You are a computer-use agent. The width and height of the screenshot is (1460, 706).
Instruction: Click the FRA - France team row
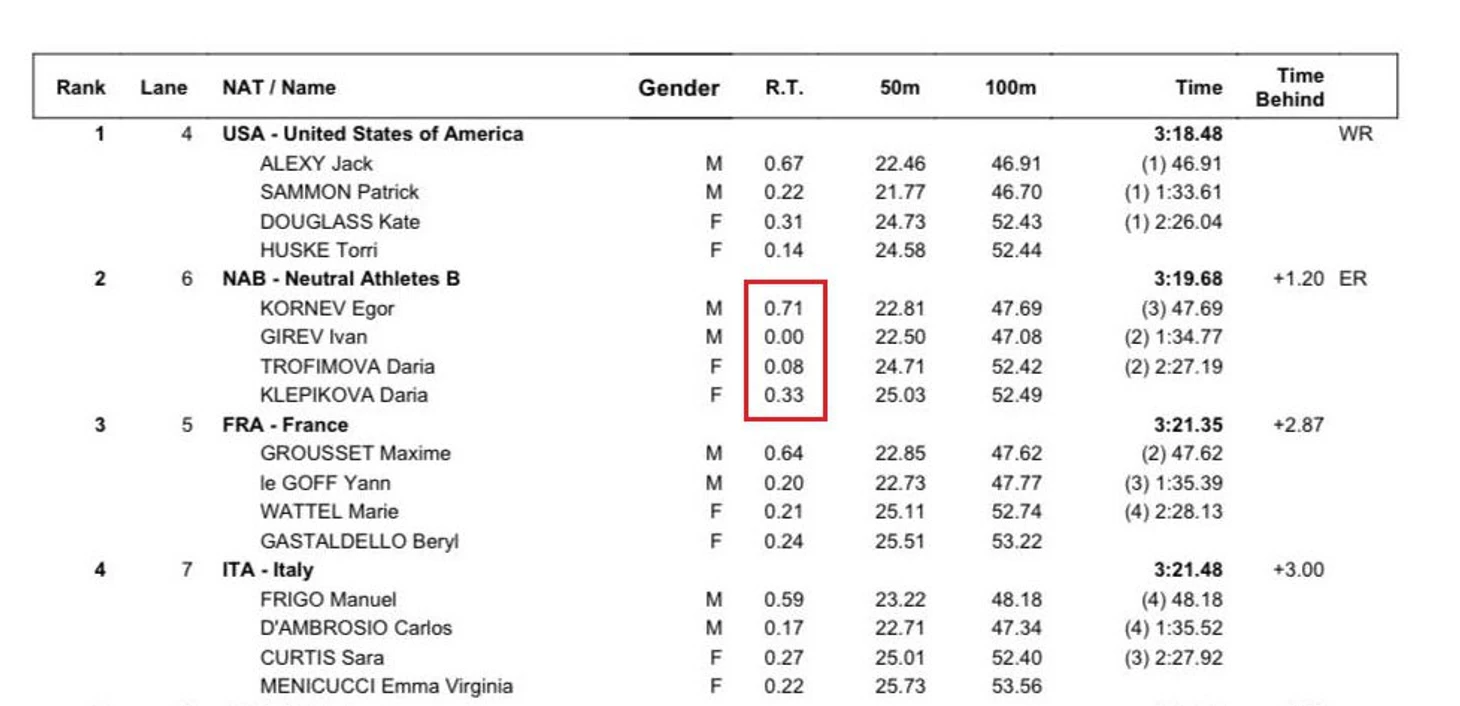(285, 425)
